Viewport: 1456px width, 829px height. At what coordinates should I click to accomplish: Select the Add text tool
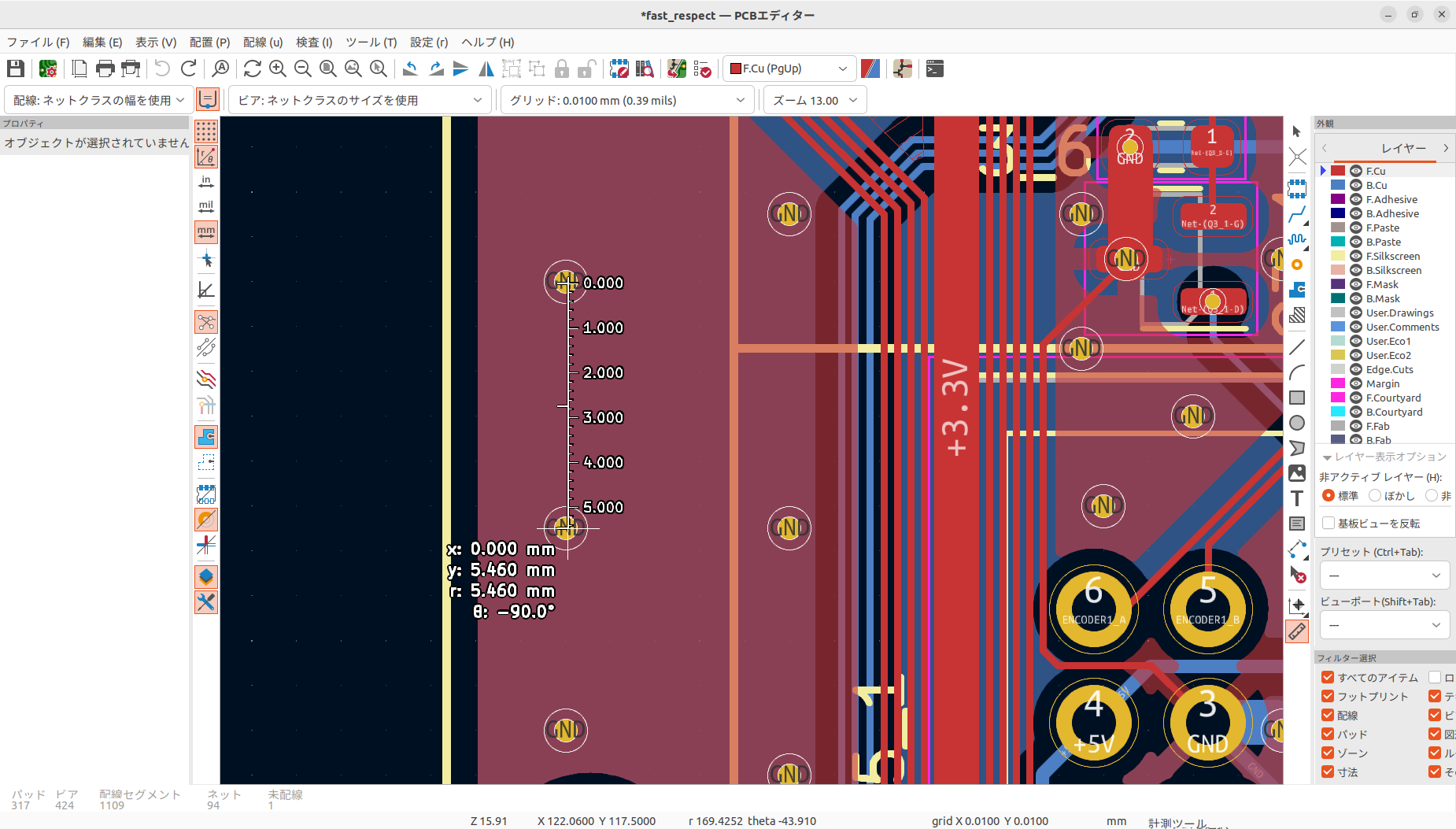[1297, 498]
